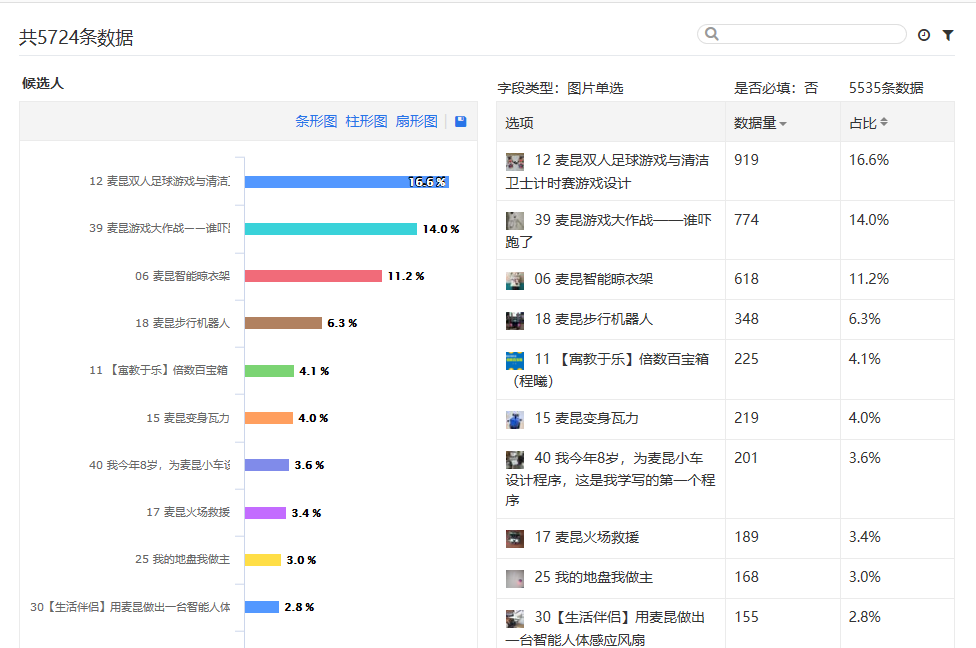Click the 16.6% cell in table
Viewport: 976px width, 648px height.
pyautogui.click(x=869, y=160)
